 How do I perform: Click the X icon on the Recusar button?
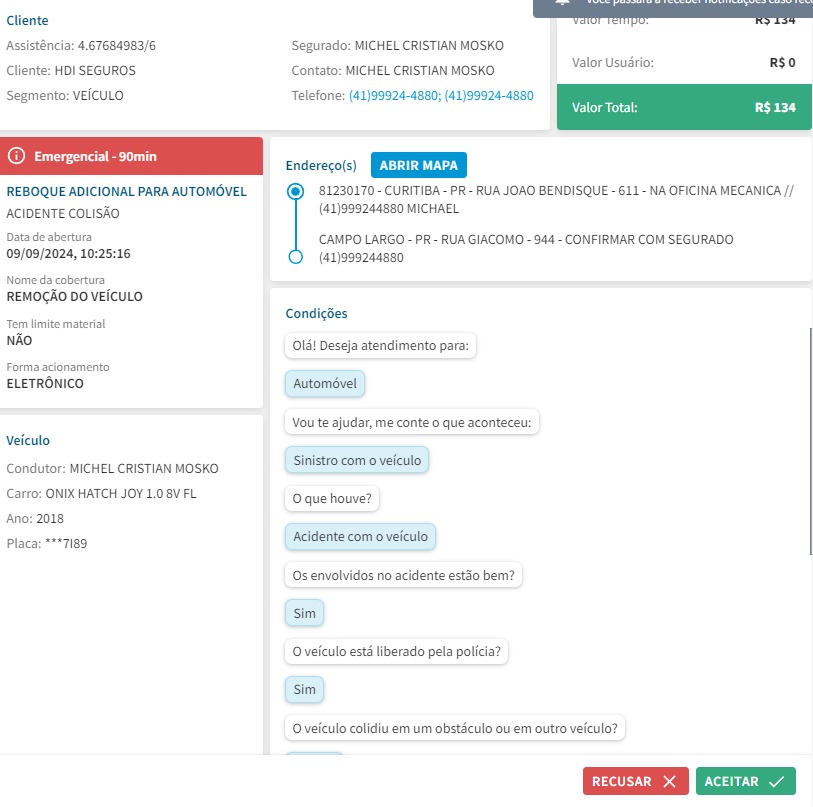click(x=669, y=781)
